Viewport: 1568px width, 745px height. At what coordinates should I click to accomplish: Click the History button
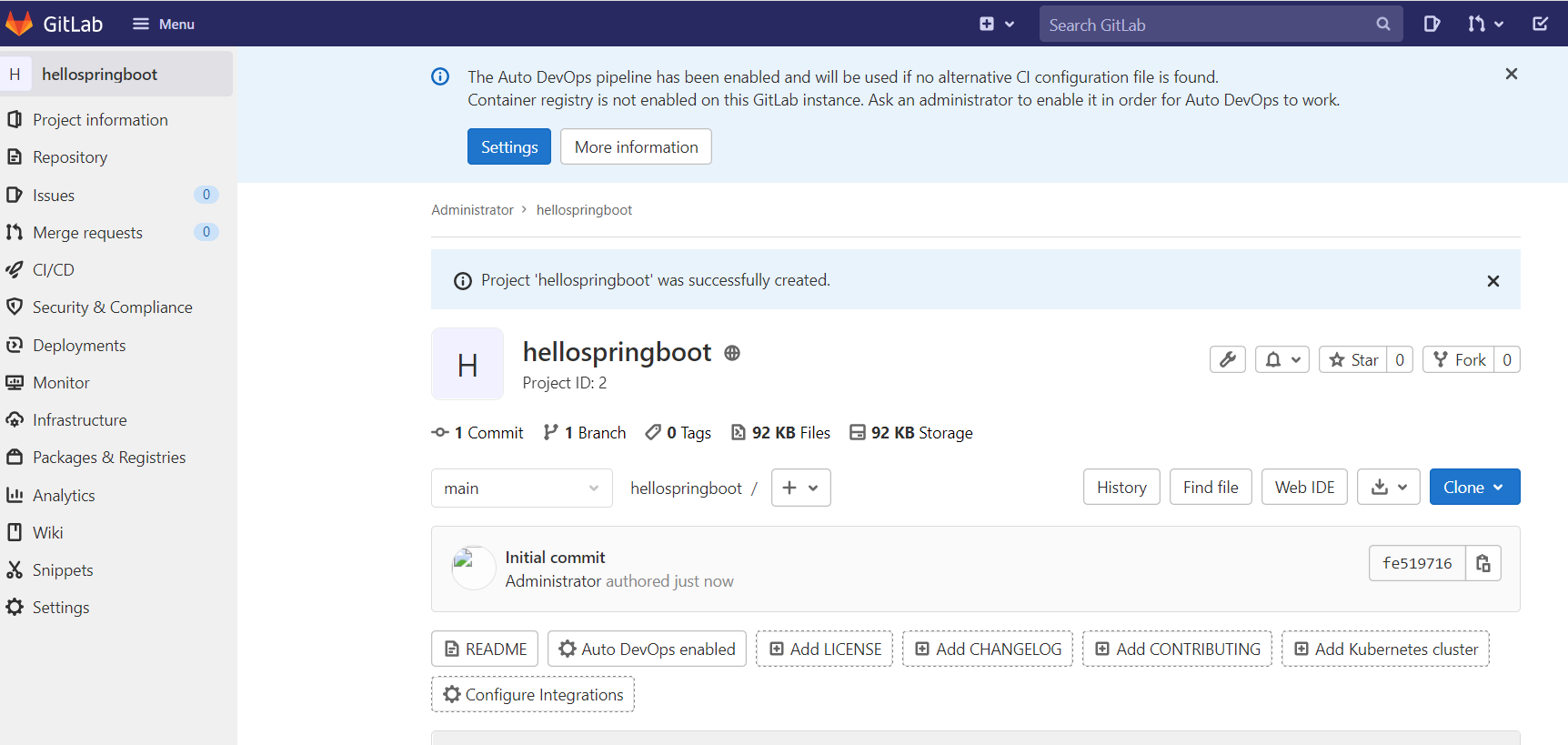(1121, 487)
